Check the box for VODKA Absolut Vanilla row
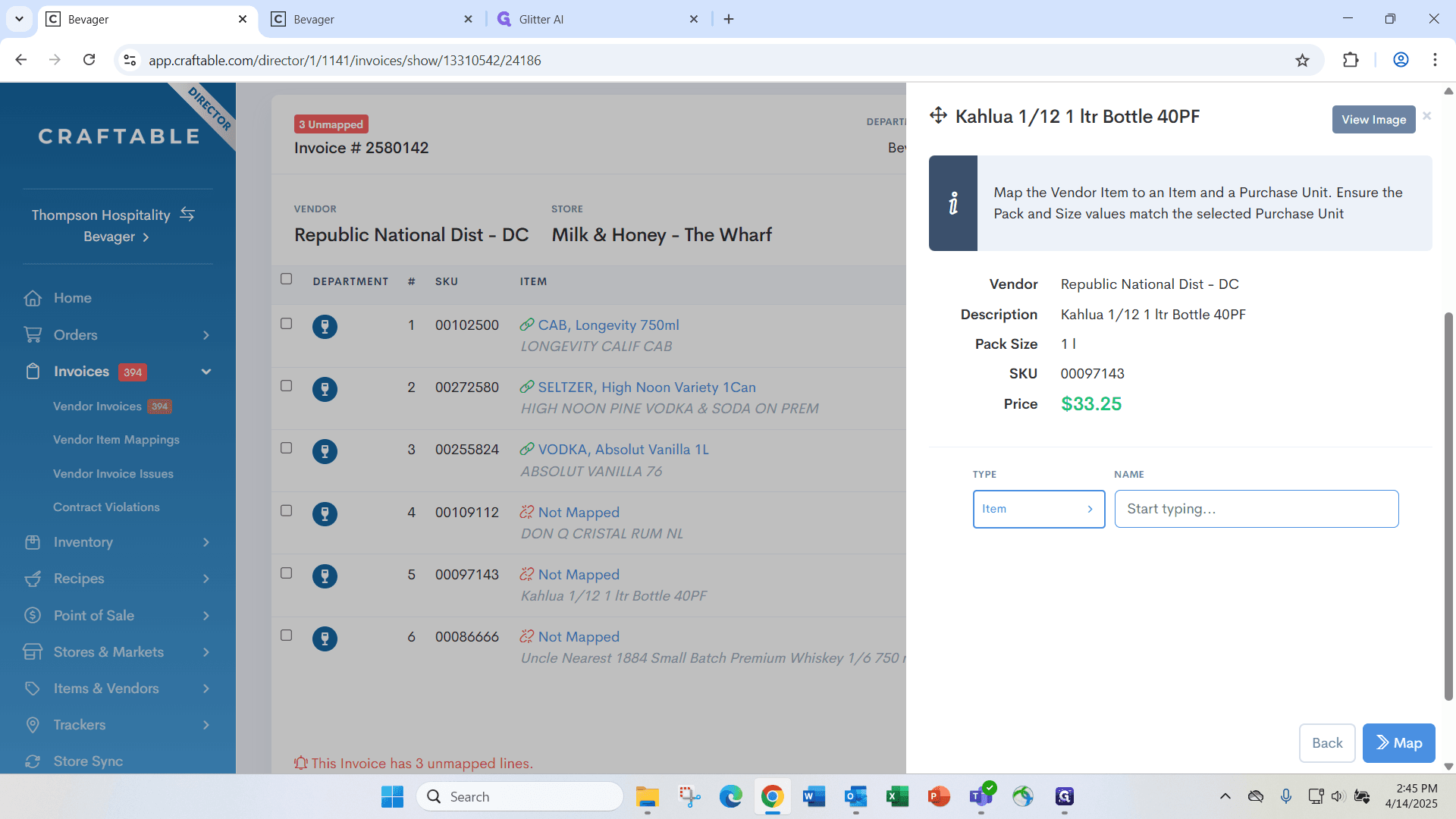 pyautogui.click(x=286, y=448)
